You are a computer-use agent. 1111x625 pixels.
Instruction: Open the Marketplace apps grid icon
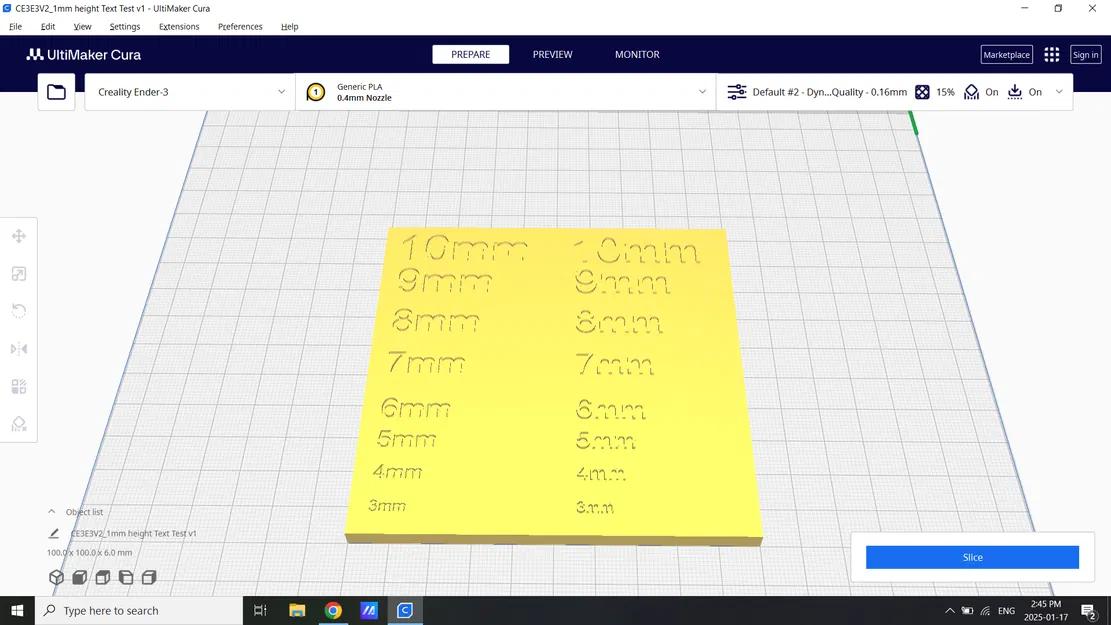1051,54
